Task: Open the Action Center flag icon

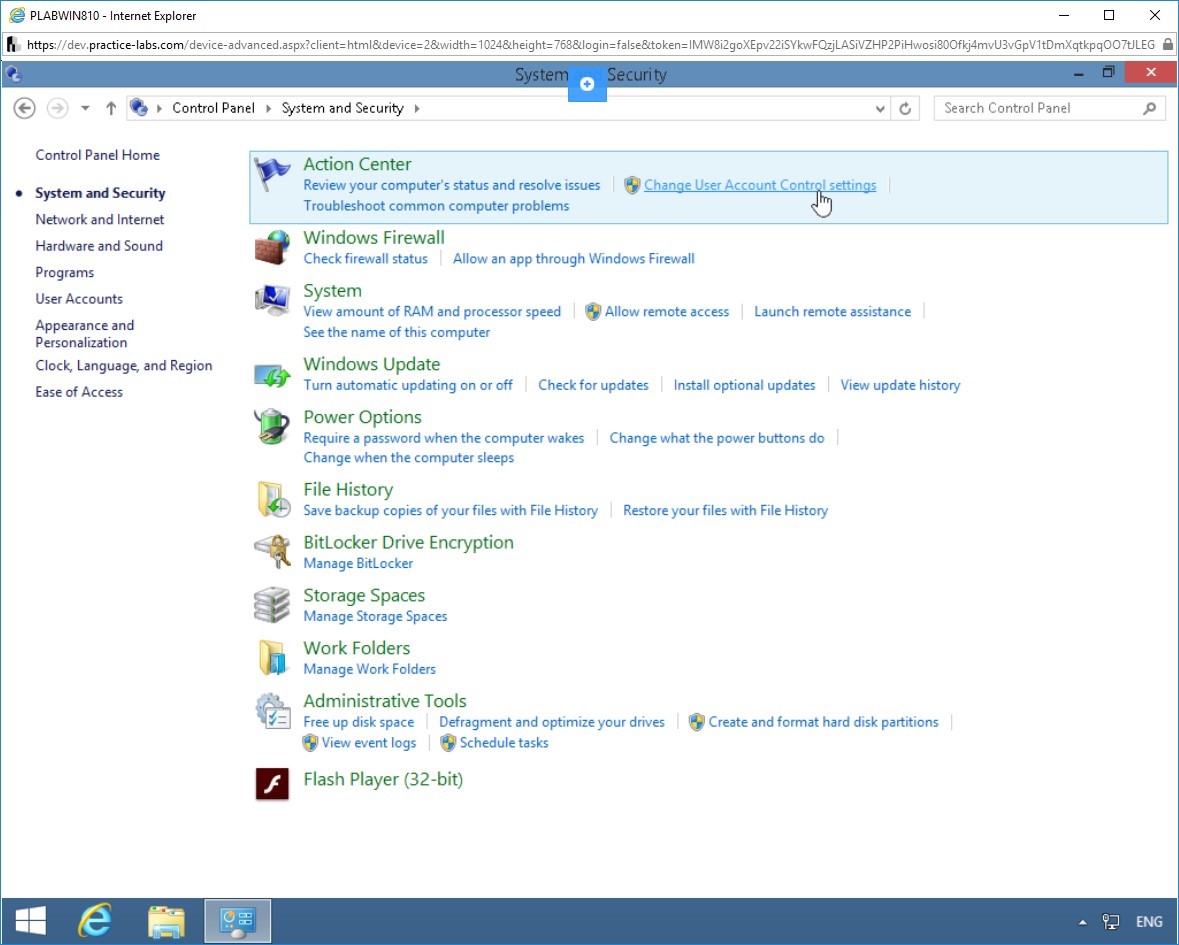Action: (271, 175)
